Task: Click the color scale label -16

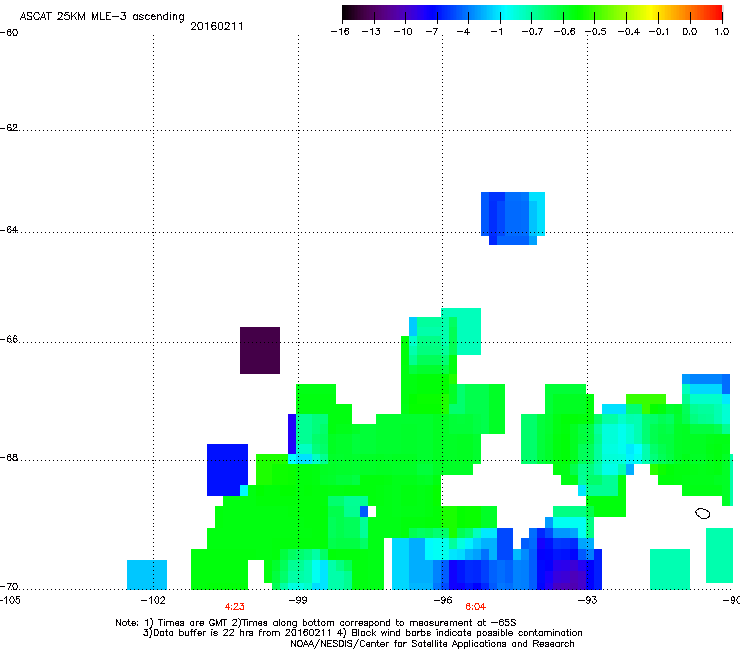Action: coord(340,32)
